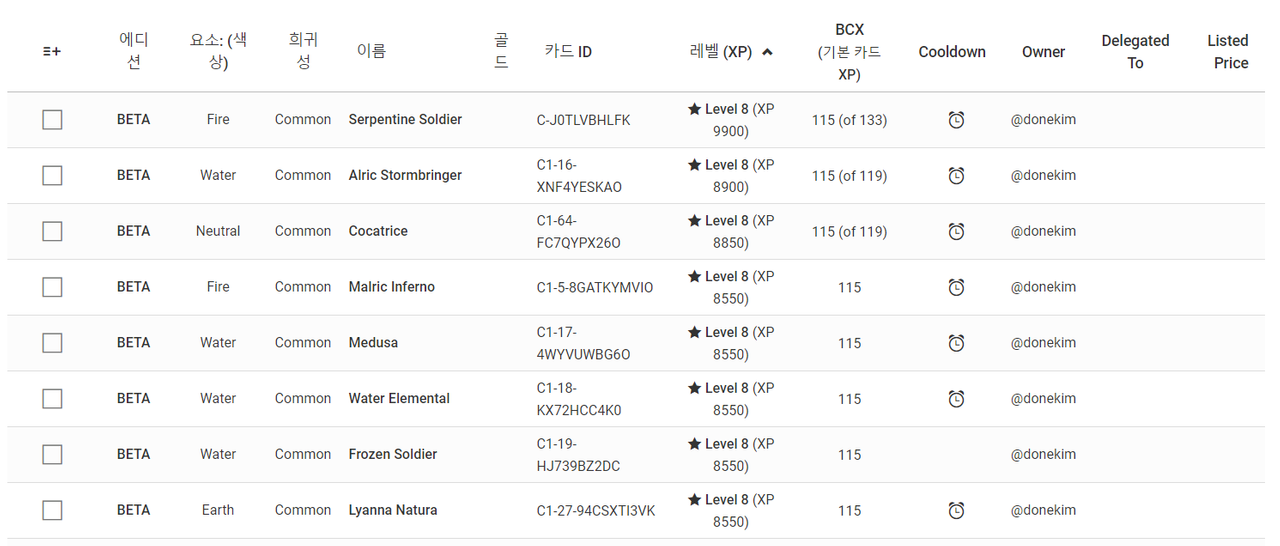The width and height of the screenshot is (1280, 546).
Task: Click the cooldown clock icon for Medusa
Action: (x=956, y=343)
